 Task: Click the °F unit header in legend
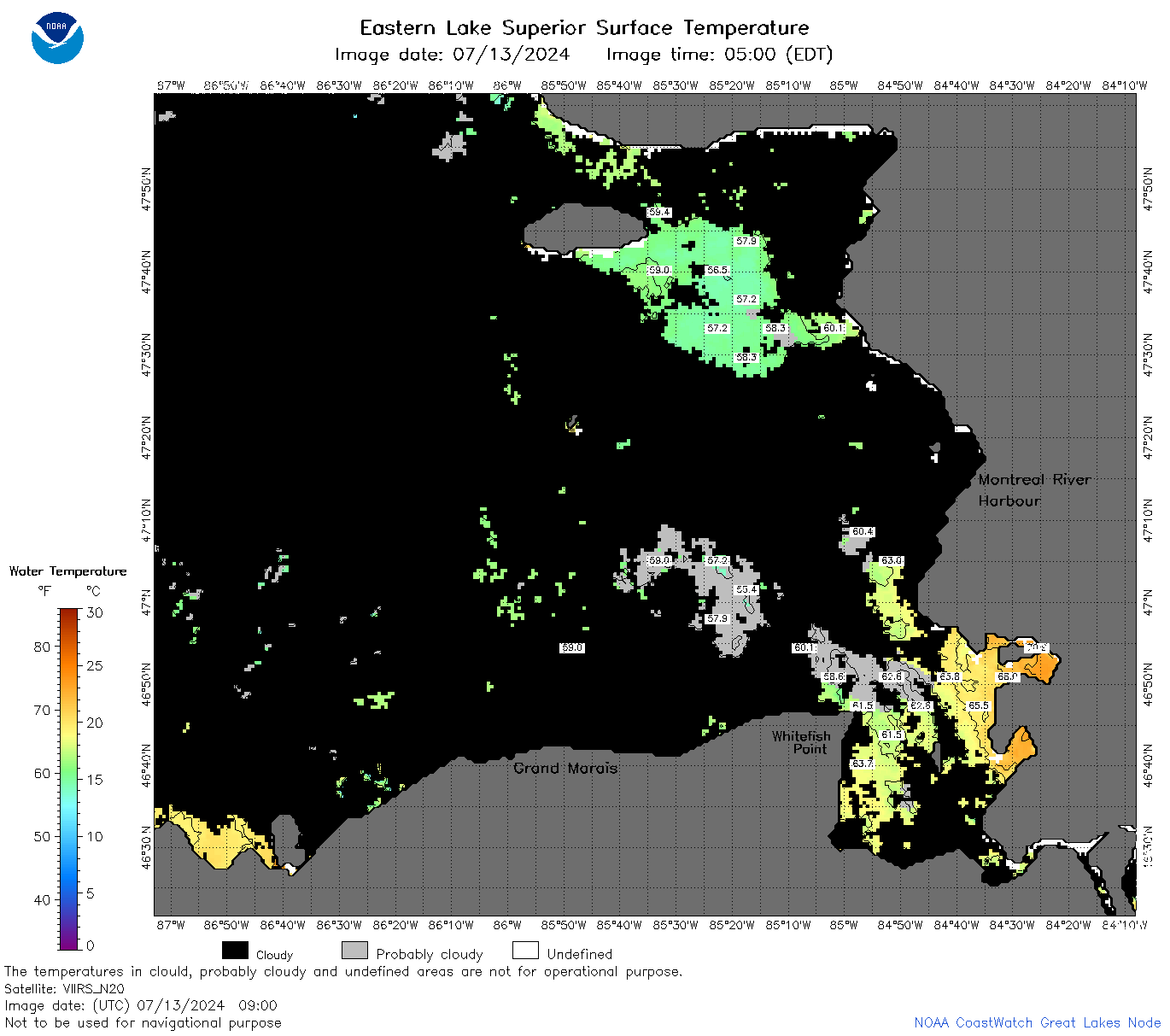(44, 591)
